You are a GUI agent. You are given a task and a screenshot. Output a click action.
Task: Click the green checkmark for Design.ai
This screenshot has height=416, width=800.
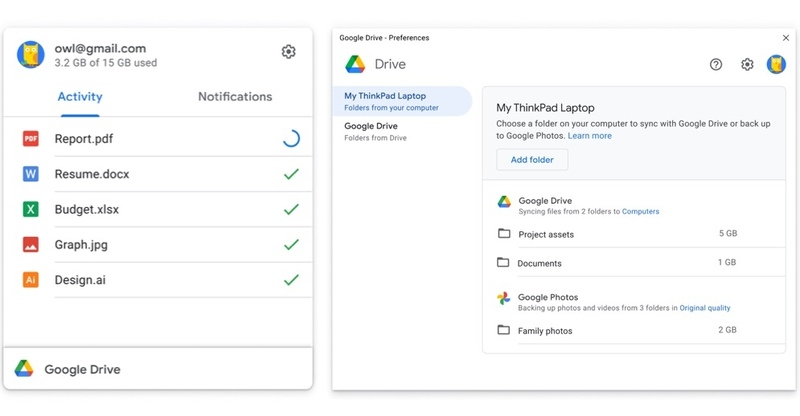coord(291,280)
